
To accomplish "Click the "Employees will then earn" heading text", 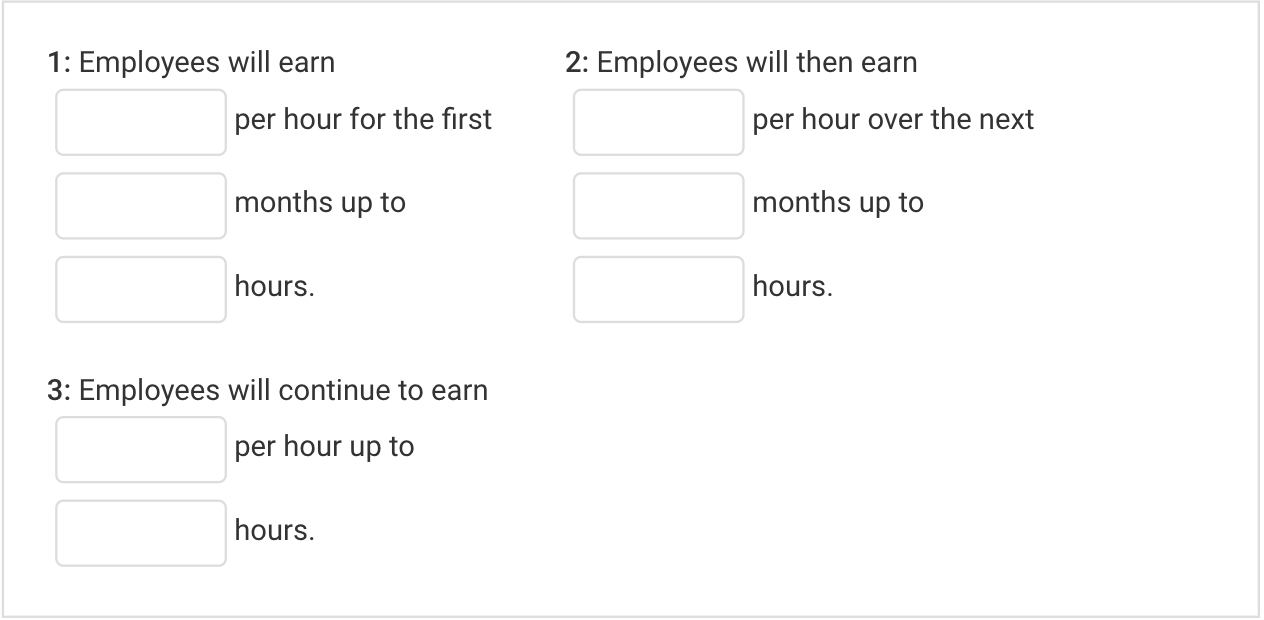I will (756, 63).
